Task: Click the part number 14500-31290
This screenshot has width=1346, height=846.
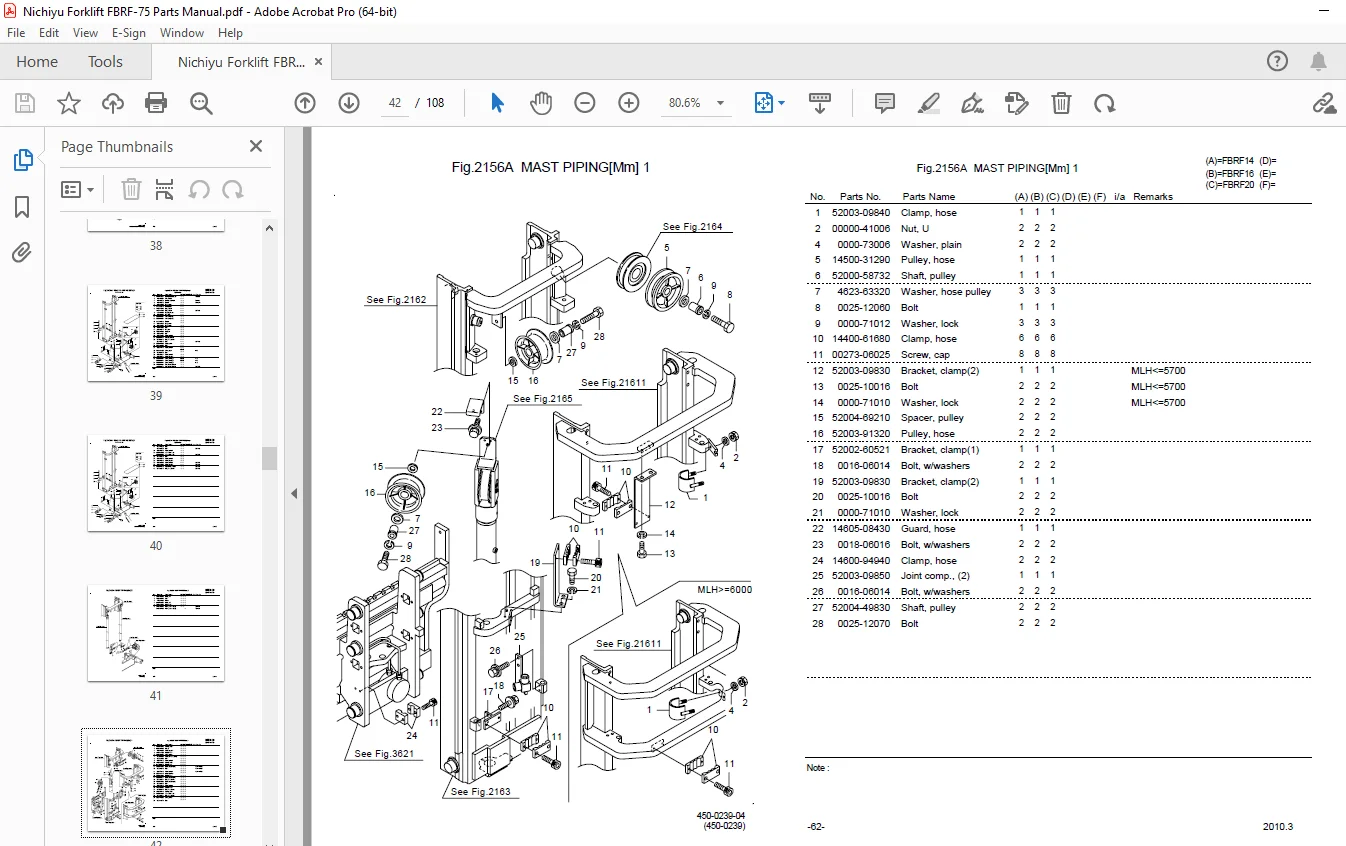Action: click(861, 260)
